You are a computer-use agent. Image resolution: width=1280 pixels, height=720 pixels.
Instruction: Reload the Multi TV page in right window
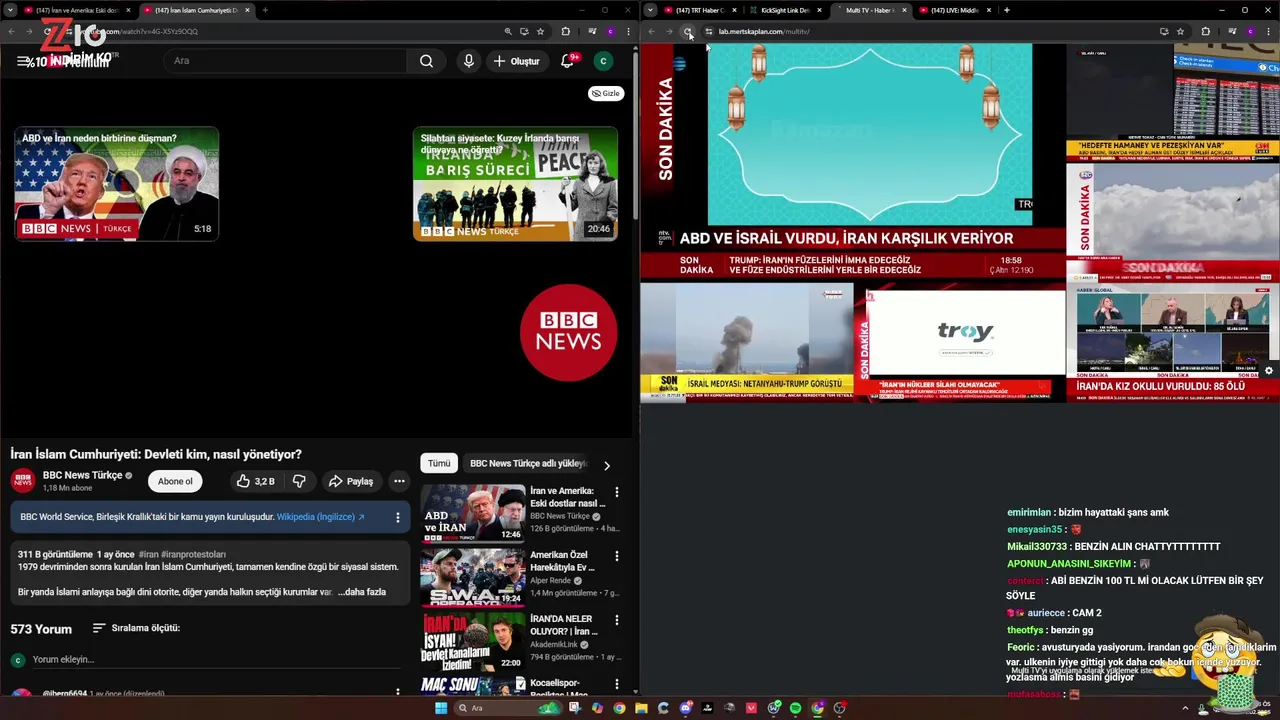[688, 31]
